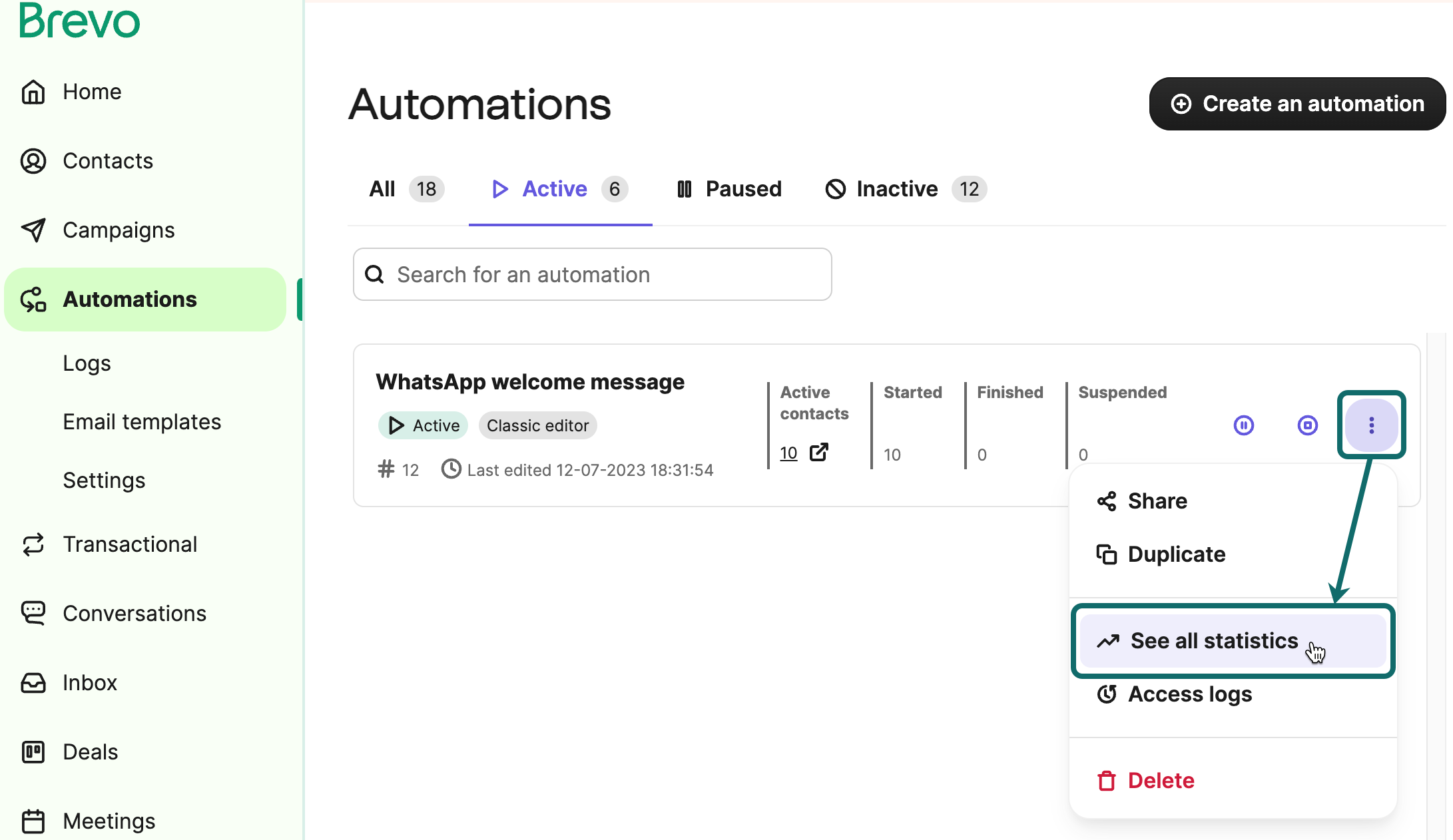Click the Conversations chat icon
This screenshot has width=1453, height=840.
click(33, 613)
